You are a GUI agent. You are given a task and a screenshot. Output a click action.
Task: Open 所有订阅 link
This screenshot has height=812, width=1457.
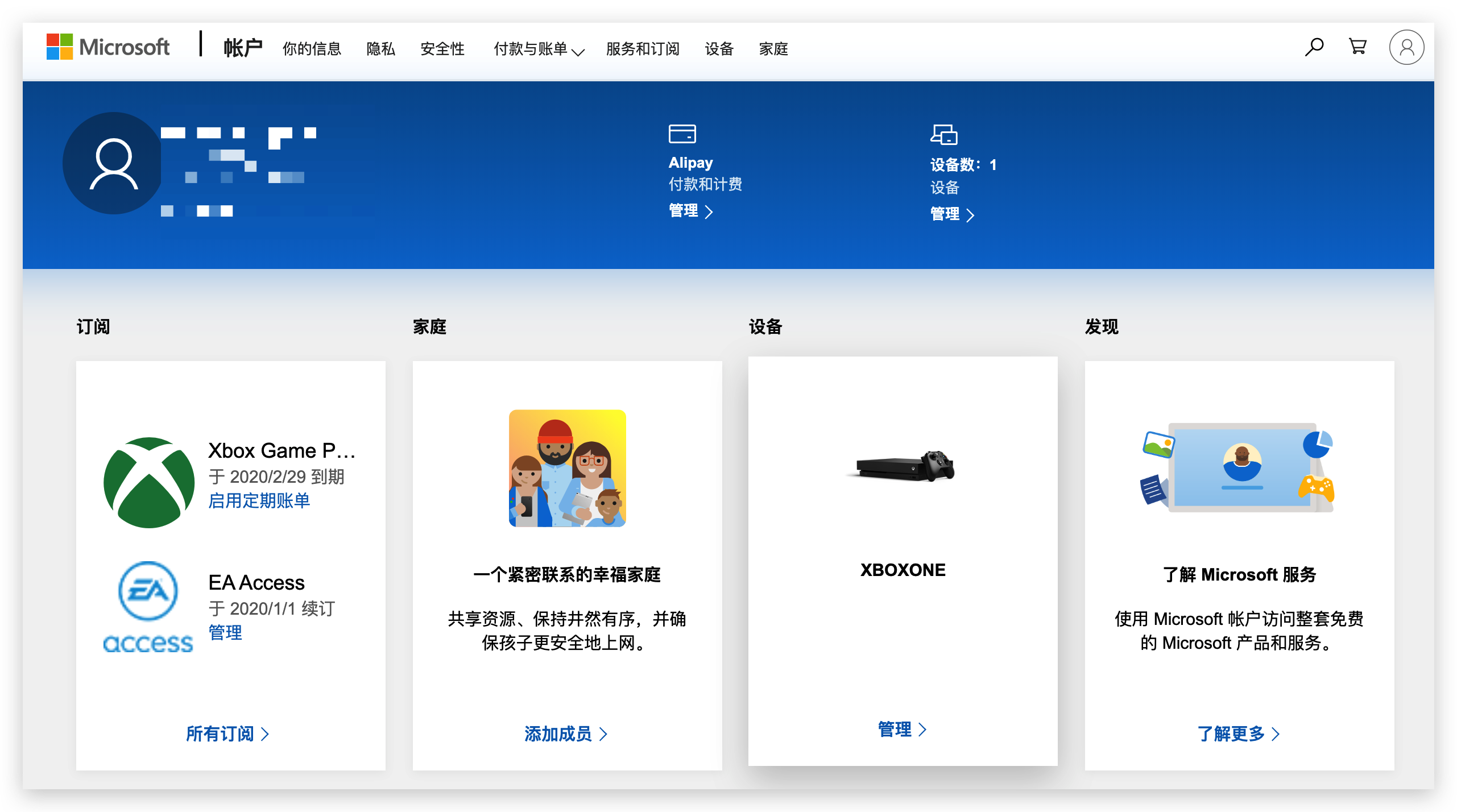tap(227, 734)
